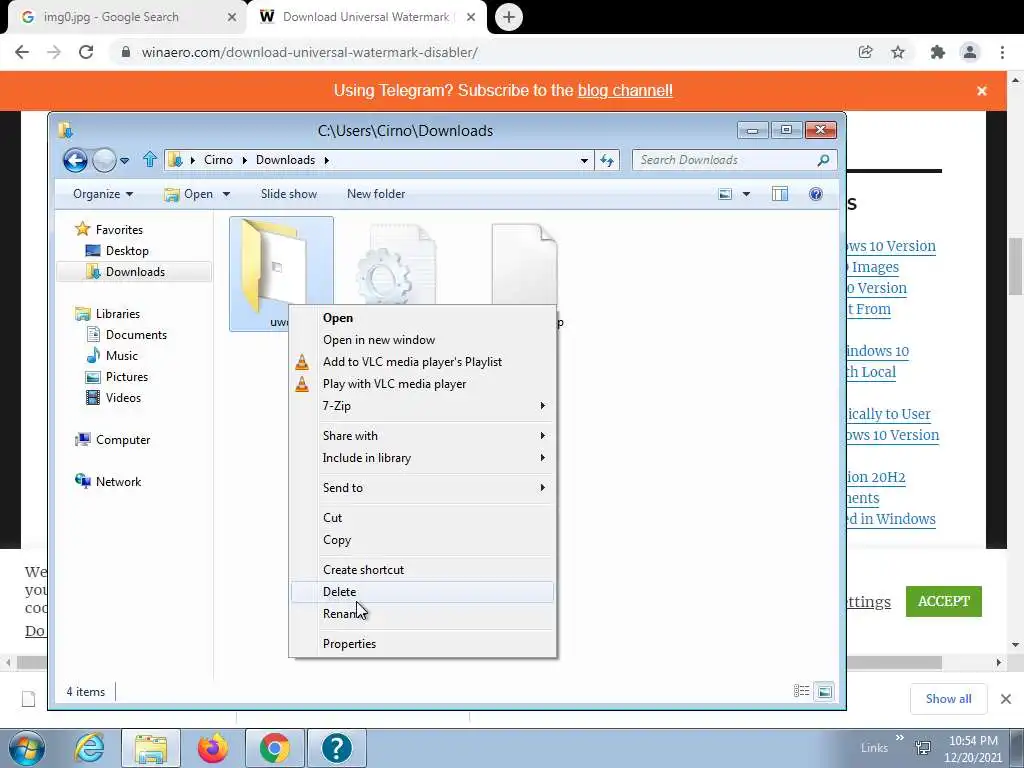Click the Explorer help icon
The height and width of the screenshot is (768, 1024).
816,194
